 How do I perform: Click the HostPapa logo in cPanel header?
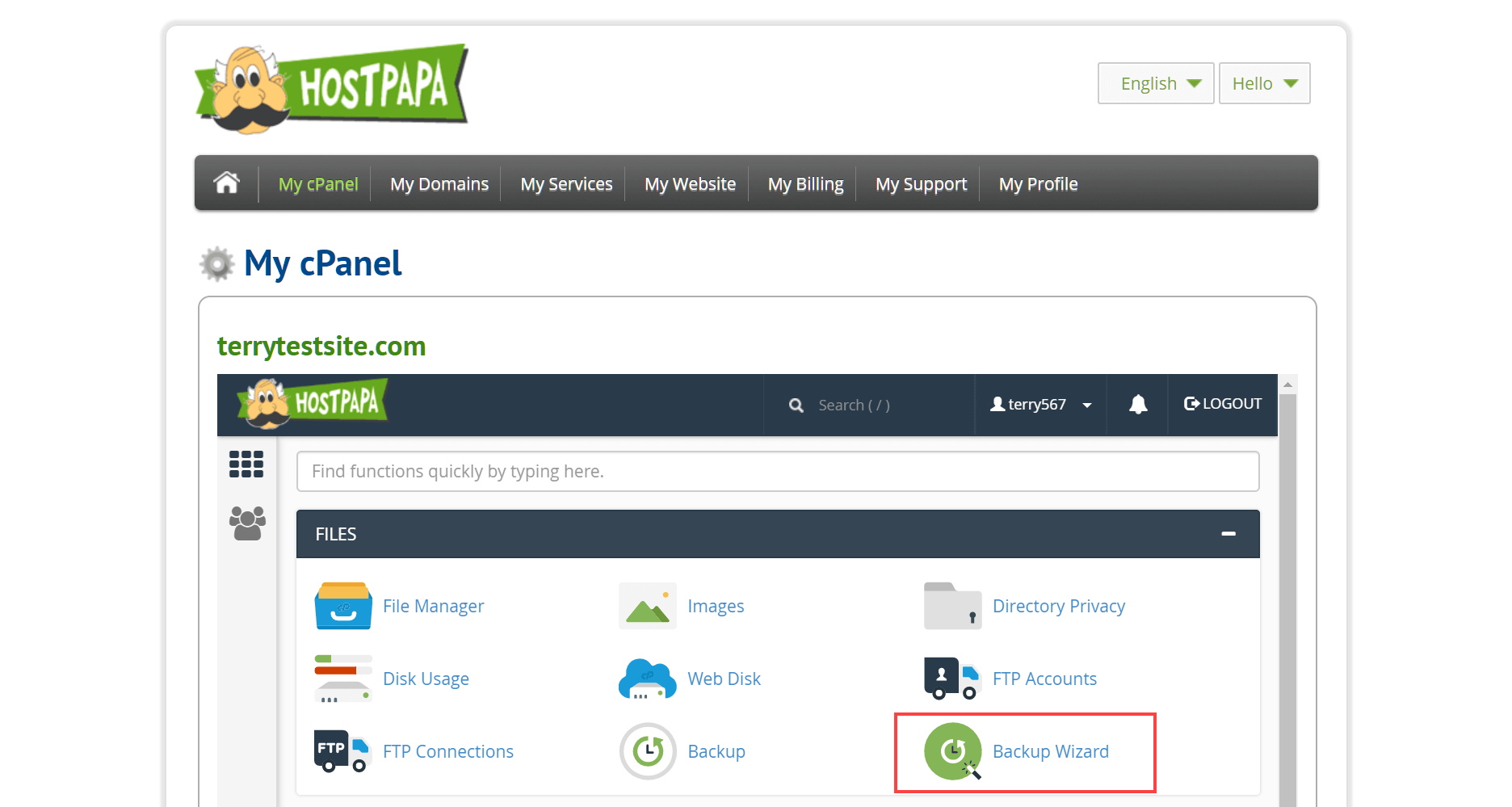313,402
